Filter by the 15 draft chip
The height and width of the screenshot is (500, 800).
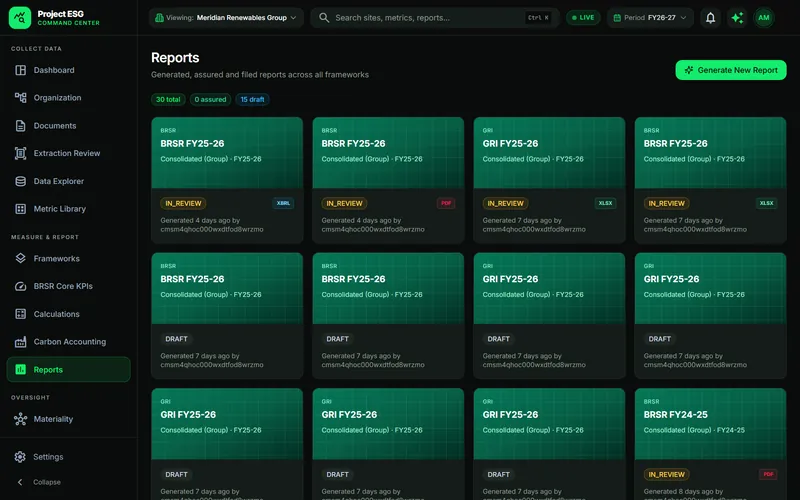pyautogui.click(x=252, y=99)
